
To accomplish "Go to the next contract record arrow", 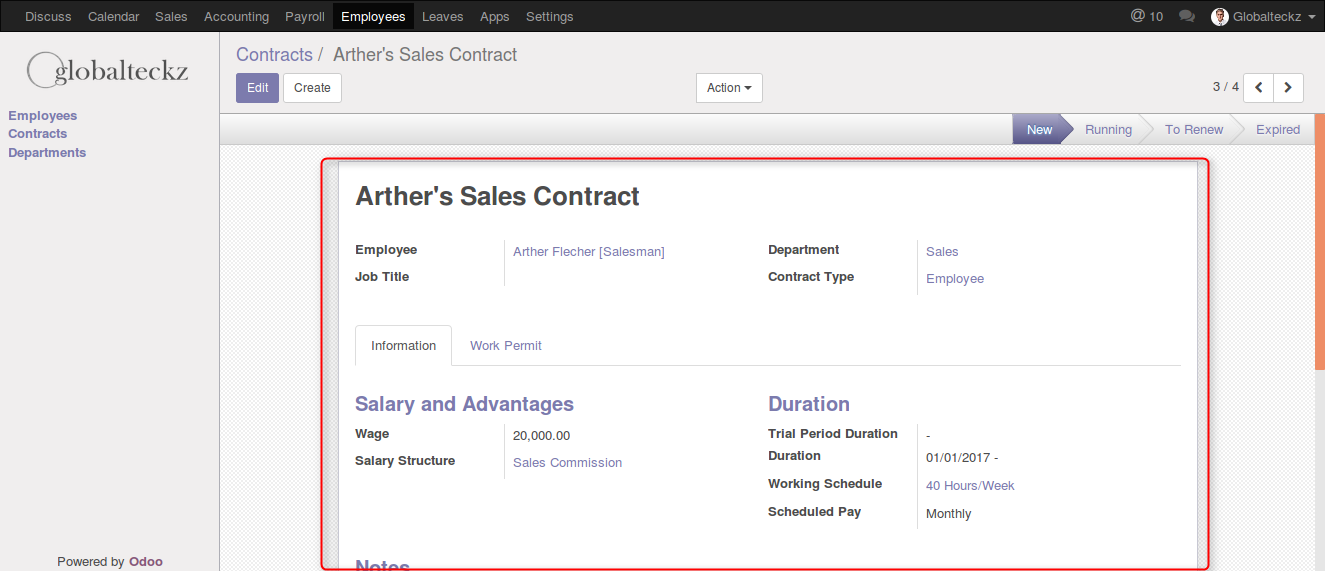I will (x=1288, y=88).
